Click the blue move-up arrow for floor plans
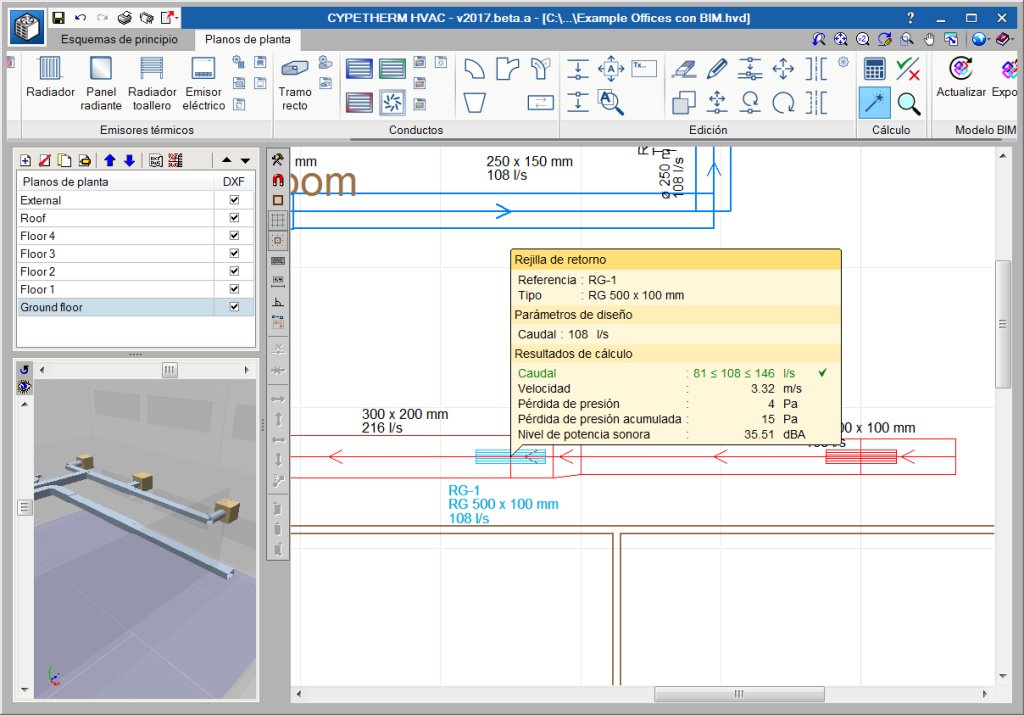 110,161
